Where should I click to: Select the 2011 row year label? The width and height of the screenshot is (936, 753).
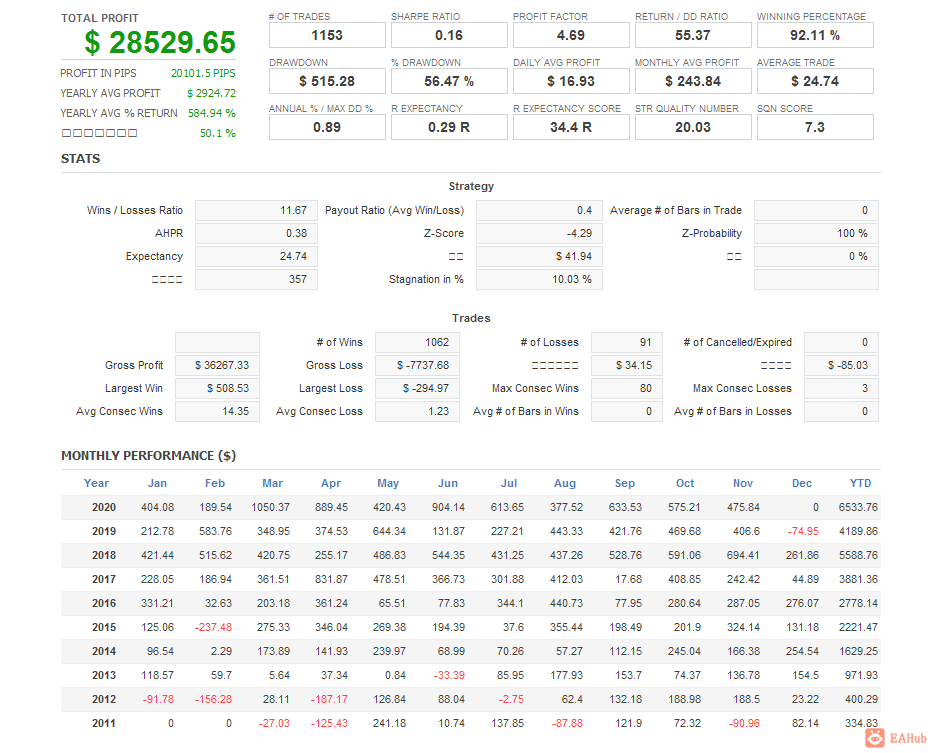click(x=104, y=723)
